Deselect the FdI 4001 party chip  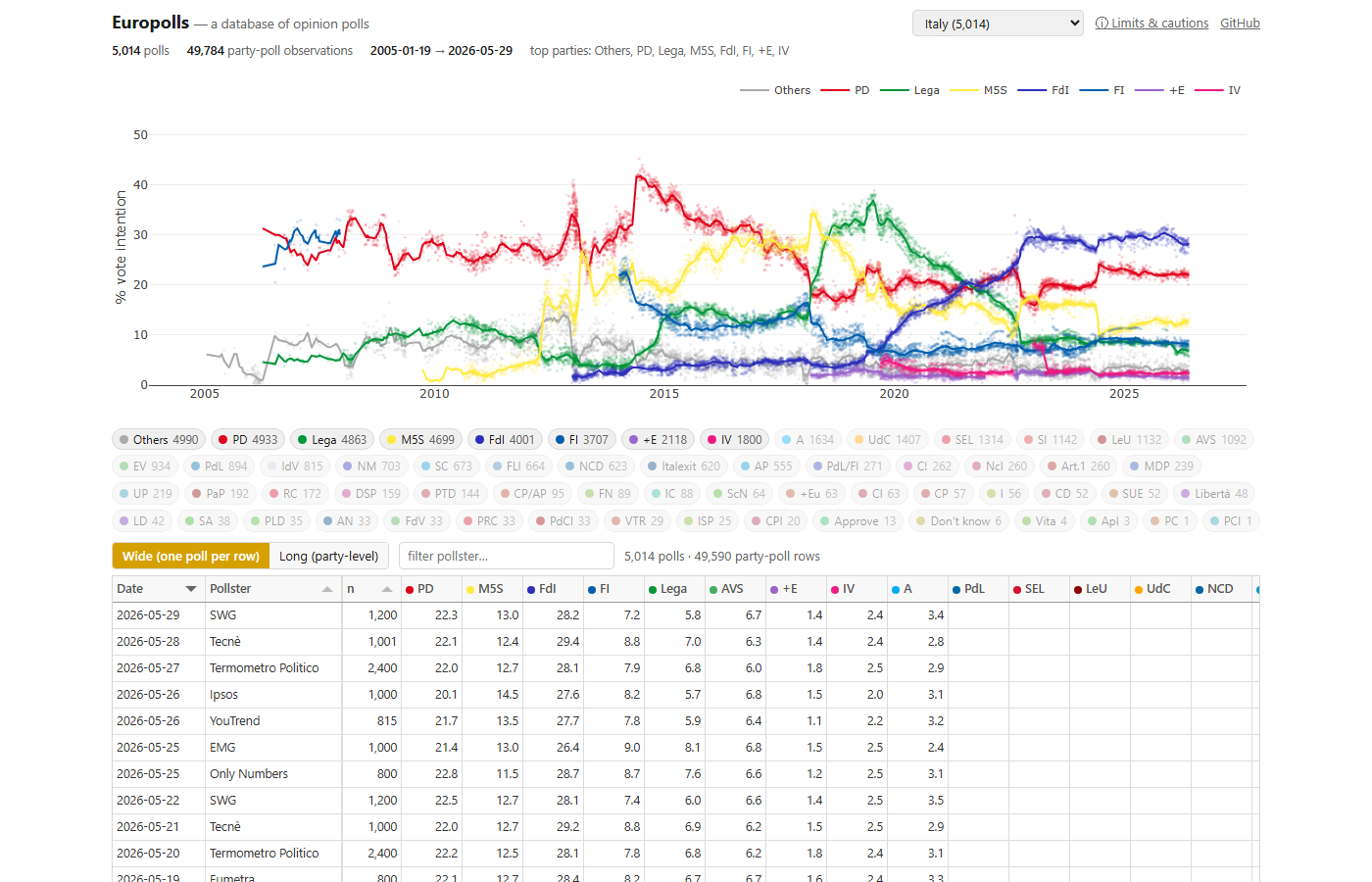pyautogui.click(x=505, y=440)
